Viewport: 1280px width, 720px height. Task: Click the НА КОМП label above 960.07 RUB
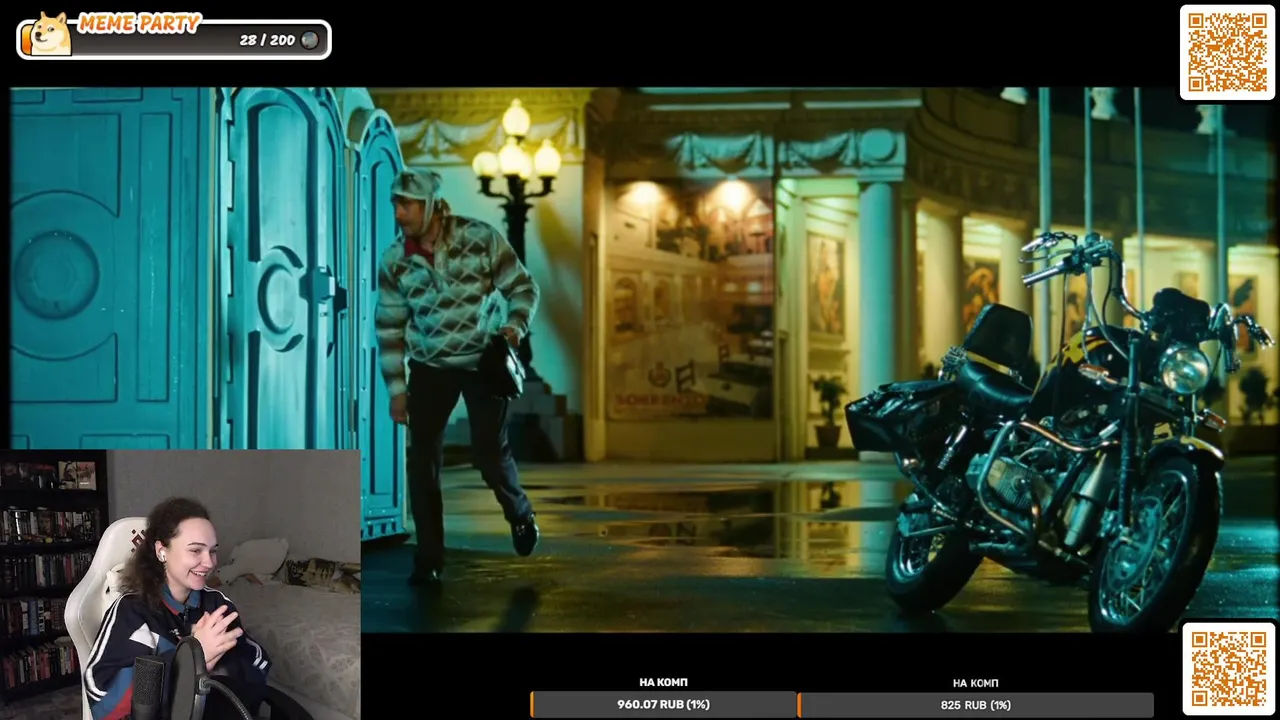tap(663, 682)
